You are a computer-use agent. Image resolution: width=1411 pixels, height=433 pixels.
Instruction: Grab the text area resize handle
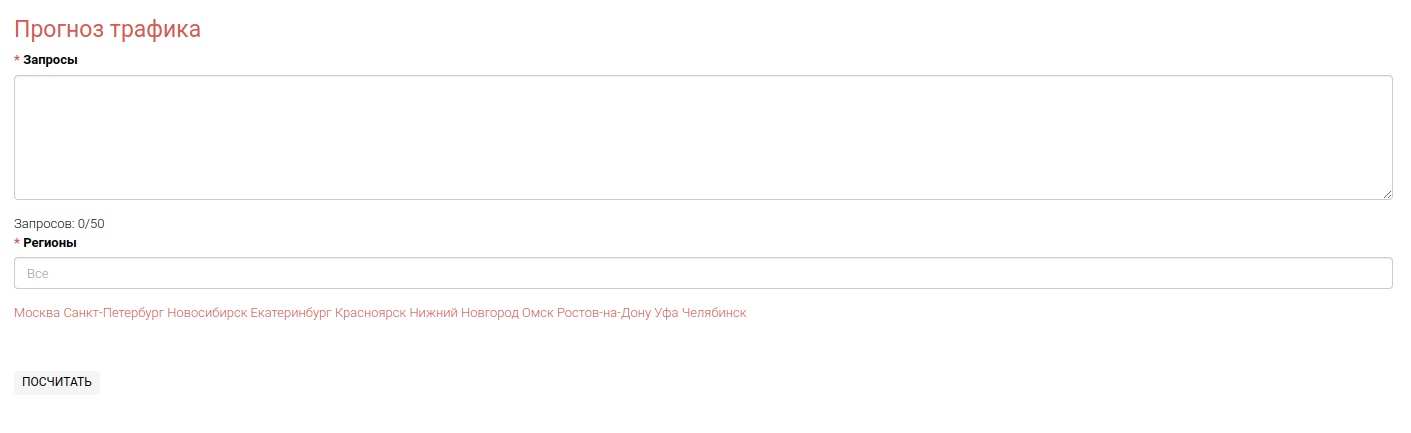tap(1386, 193)
